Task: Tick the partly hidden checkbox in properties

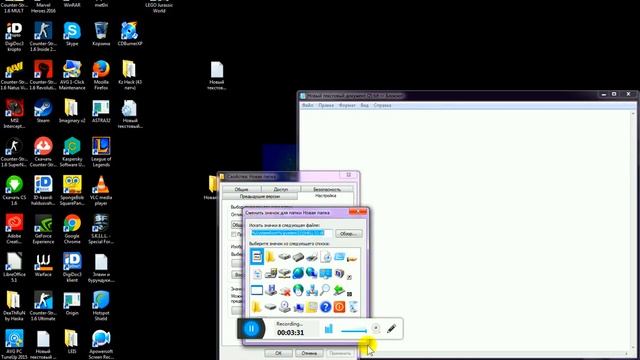Action: 234,234
